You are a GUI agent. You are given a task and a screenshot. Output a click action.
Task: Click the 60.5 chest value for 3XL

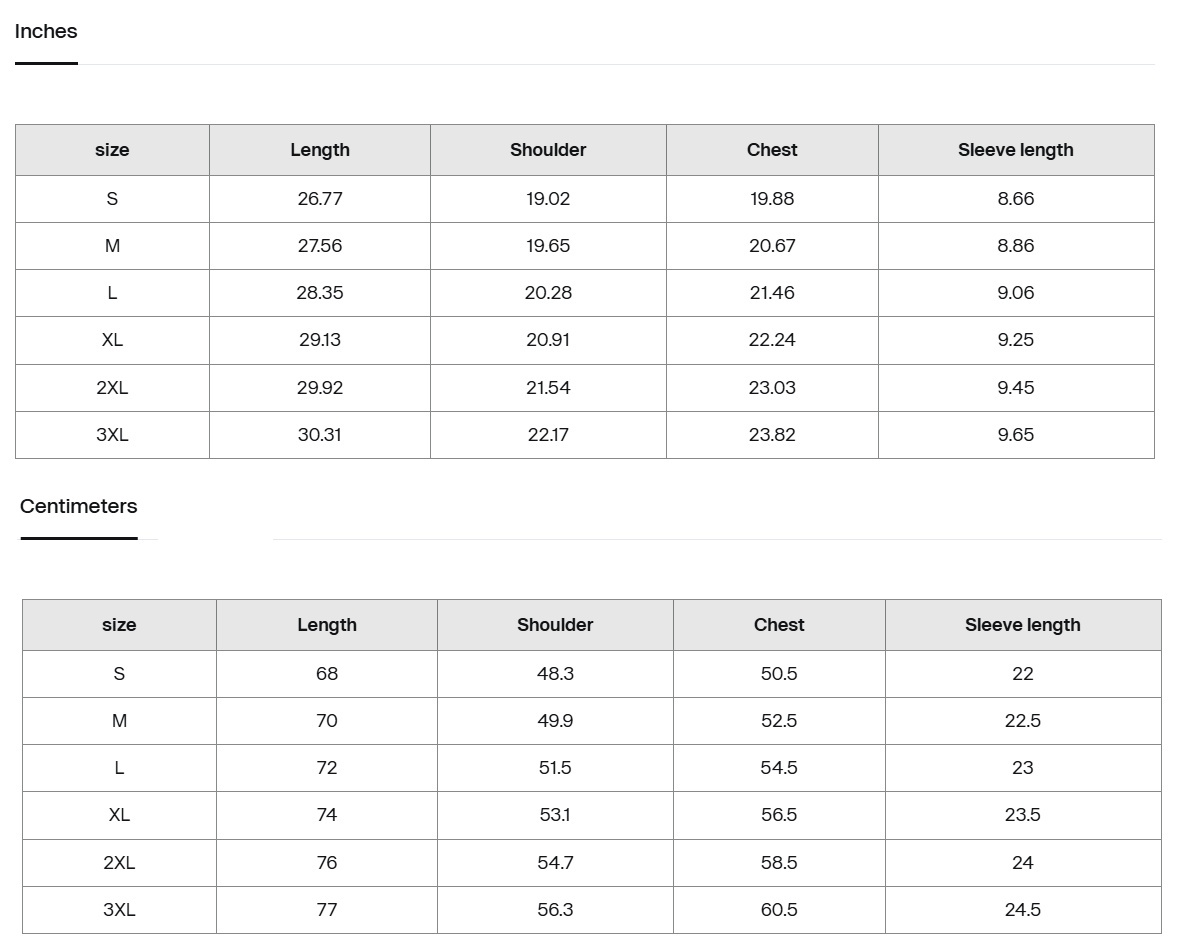point(779,910)
